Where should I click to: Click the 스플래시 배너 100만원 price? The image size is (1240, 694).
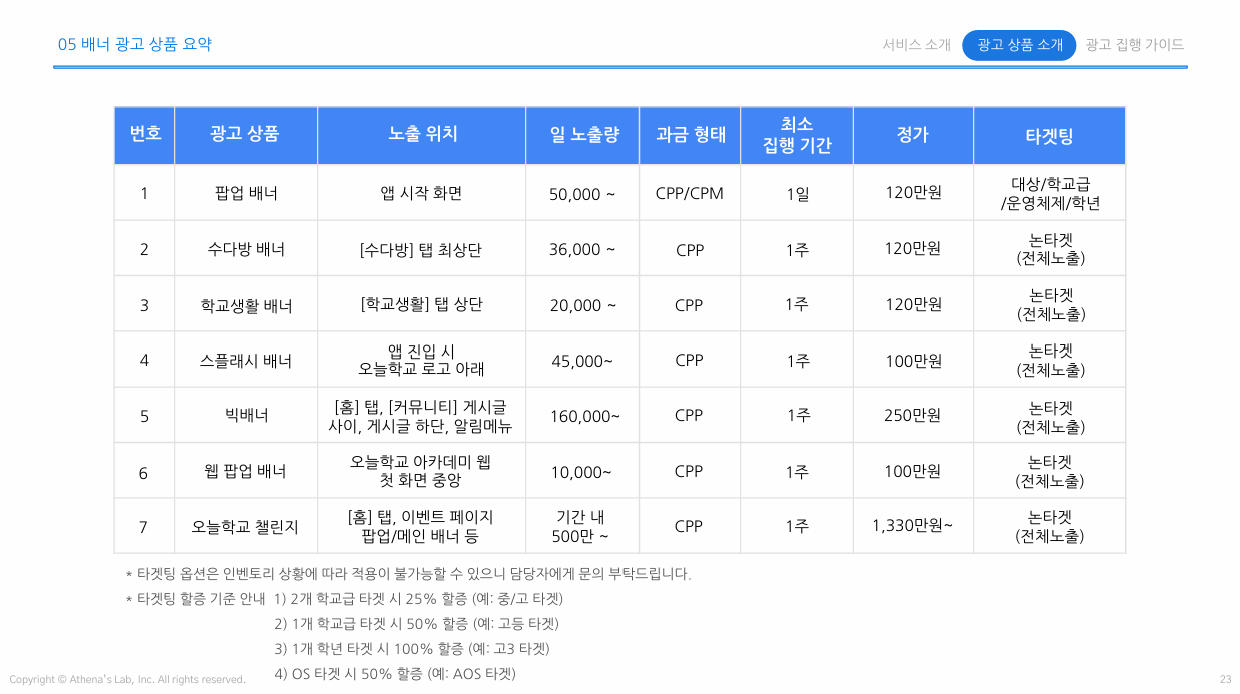[913, 361]
